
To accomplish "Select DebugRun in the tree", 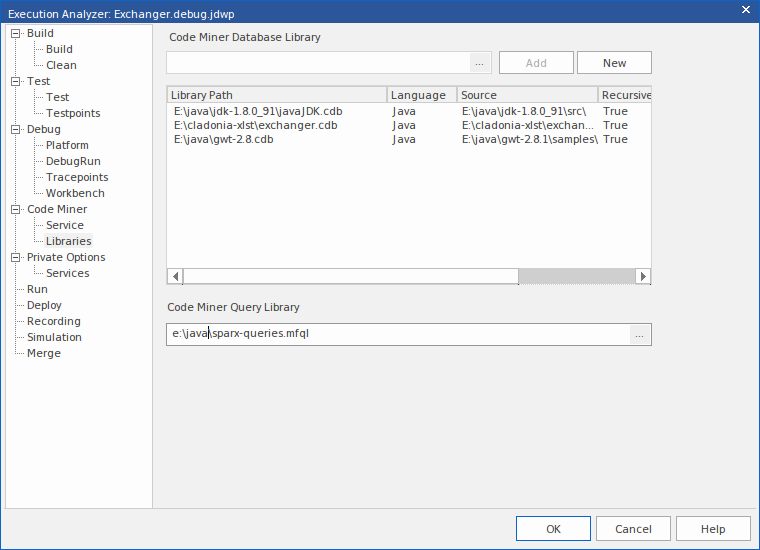I will [73, 161].
